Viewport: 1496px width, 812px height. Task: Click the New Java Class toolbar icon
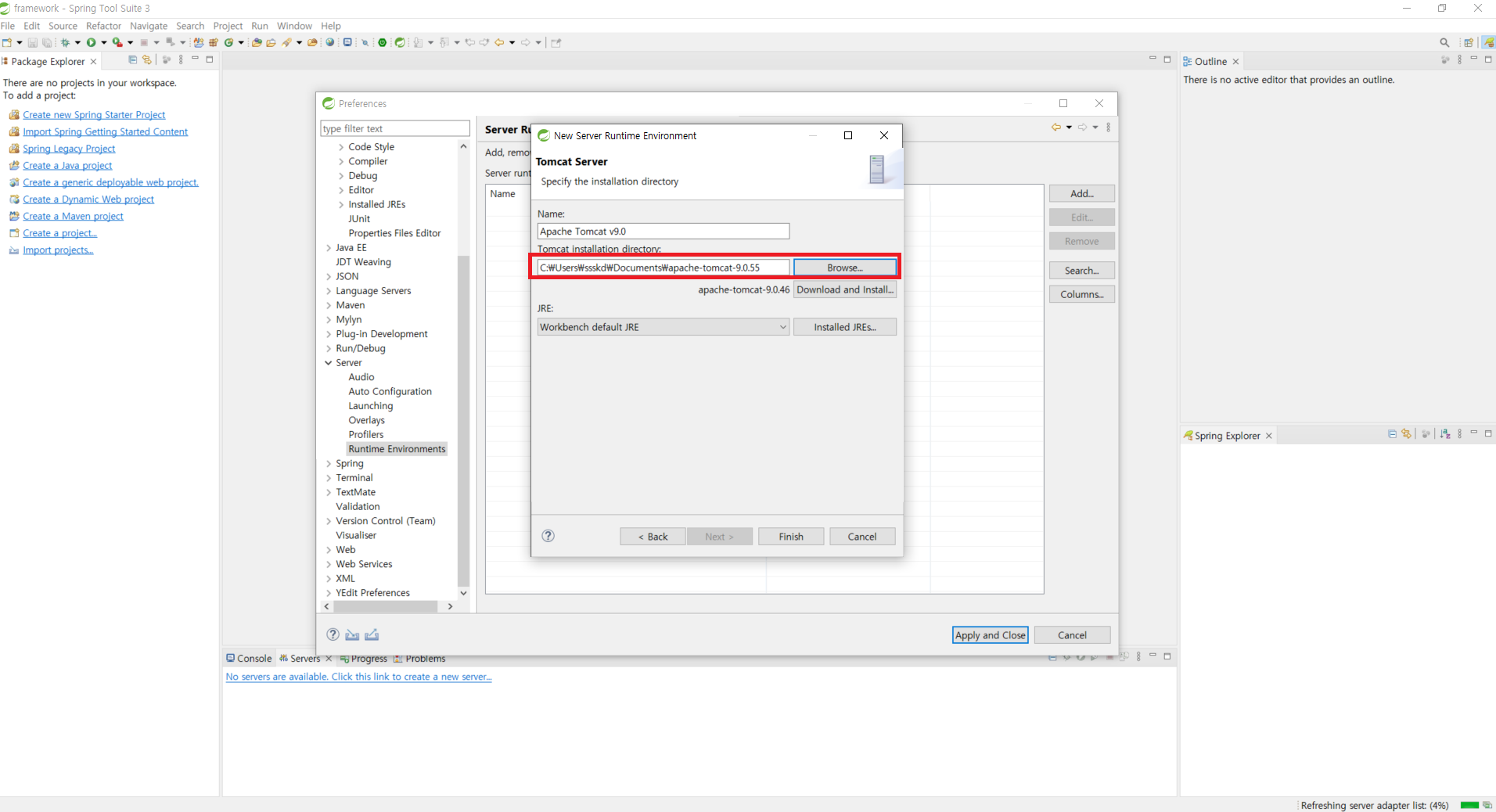(x=229, y=42)
